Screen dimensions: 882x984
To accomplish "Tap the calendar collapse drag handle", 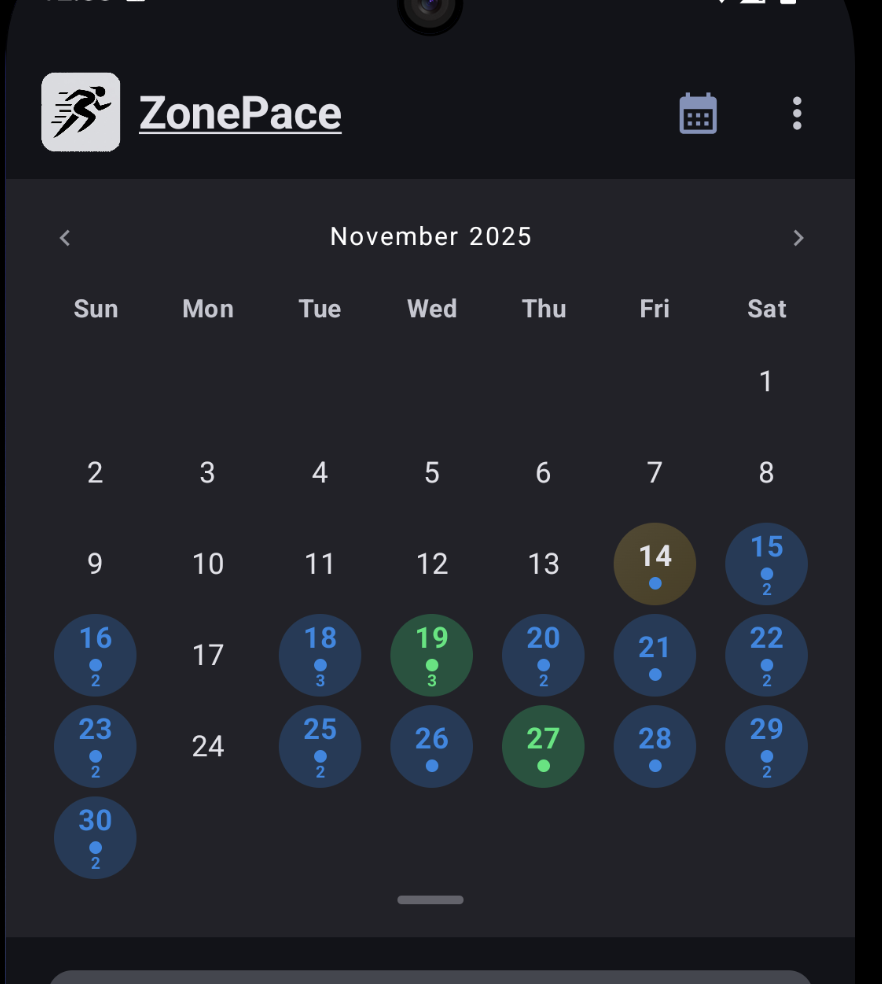I will click(x=431, y=900).
